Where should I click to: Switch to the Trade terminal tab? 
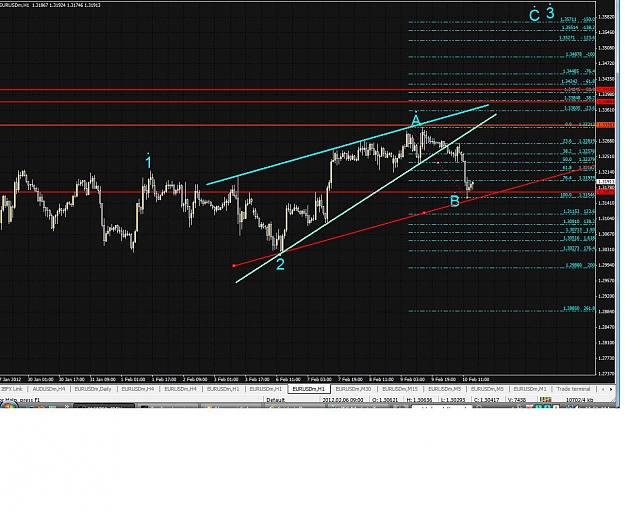pyautogui.click(x=573, y=389)
